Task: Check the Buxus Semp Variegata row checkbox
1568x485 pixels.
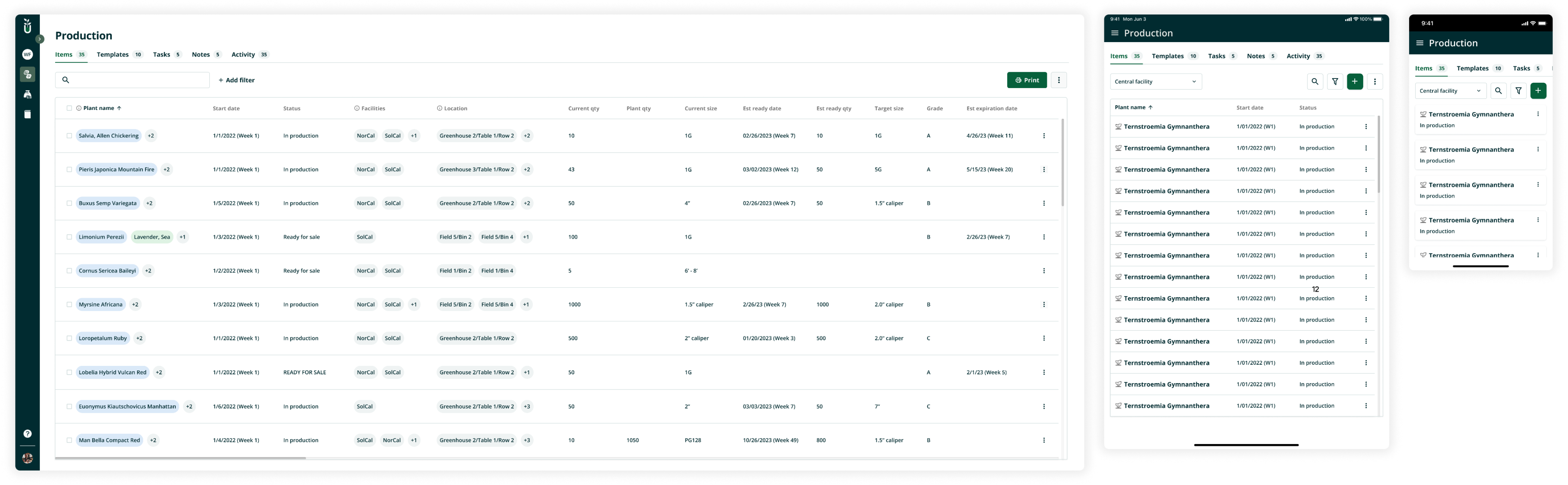Action: coord(69,203)
